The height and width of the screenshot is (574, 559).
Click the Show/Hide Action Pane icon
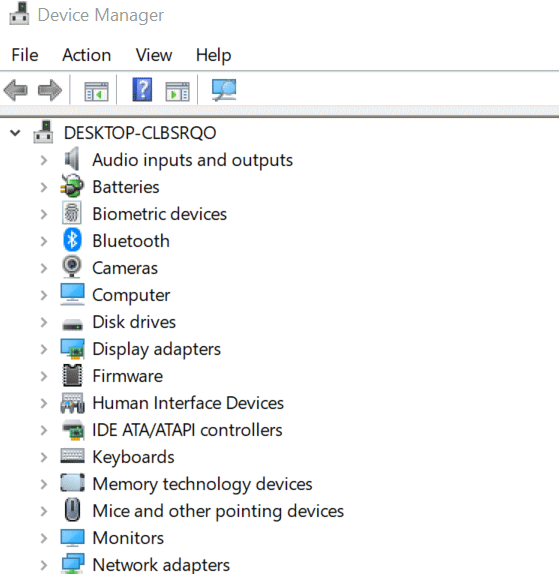[178, 91]
